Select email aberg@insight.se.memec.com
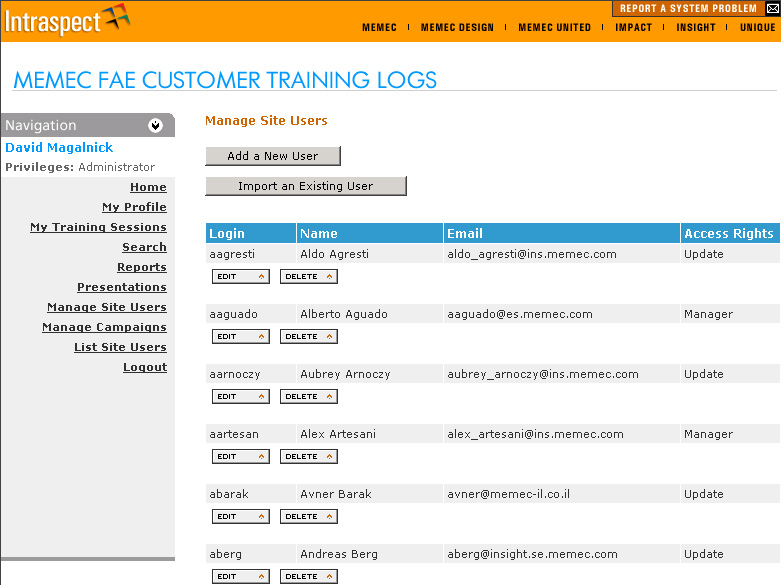781x585 pixels. pos(532,554)
